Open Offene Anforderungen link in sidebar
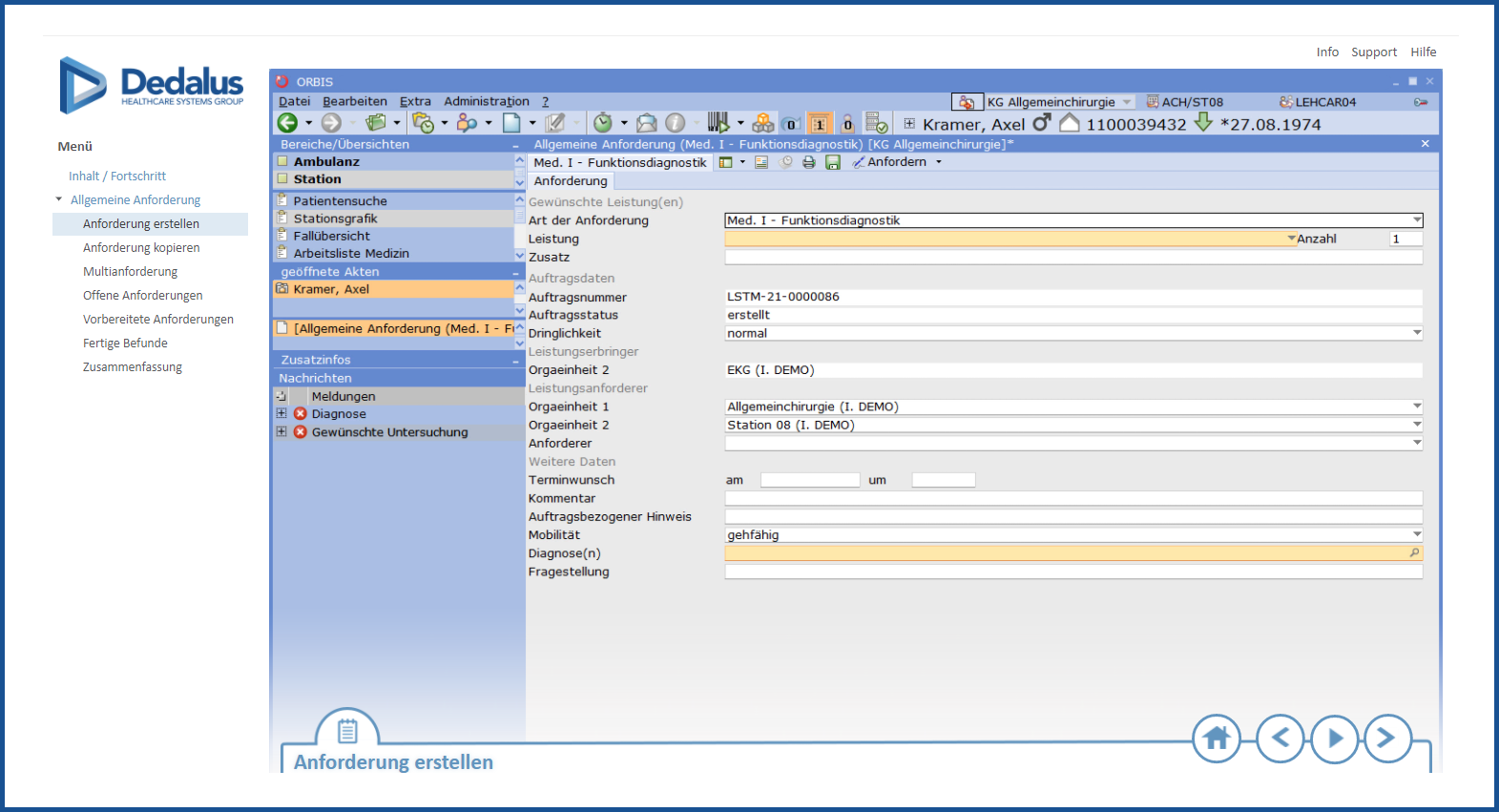 [x=142, y=296]
